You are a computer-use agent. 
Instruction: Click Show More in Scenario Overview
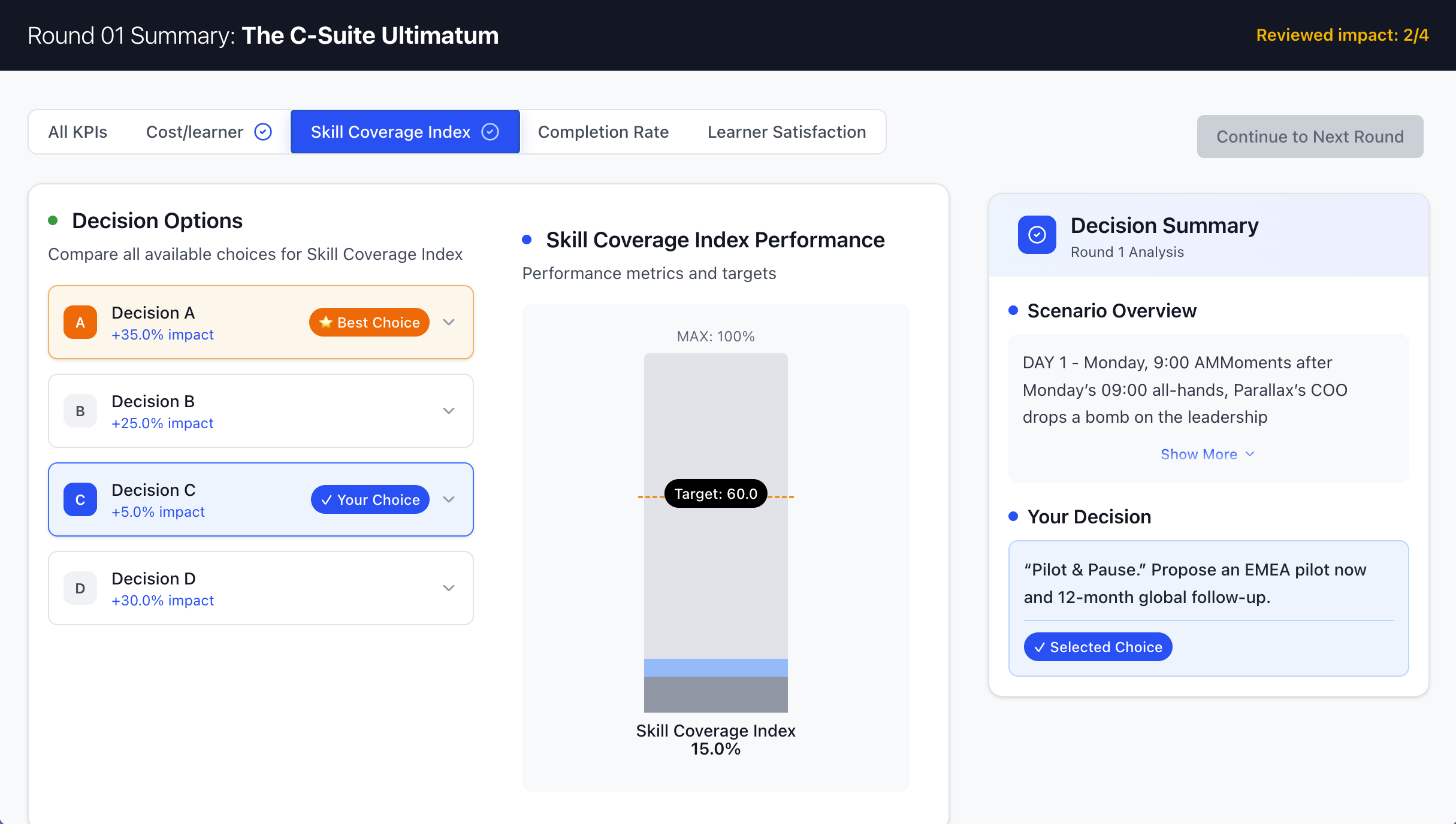click(1207, 455)
